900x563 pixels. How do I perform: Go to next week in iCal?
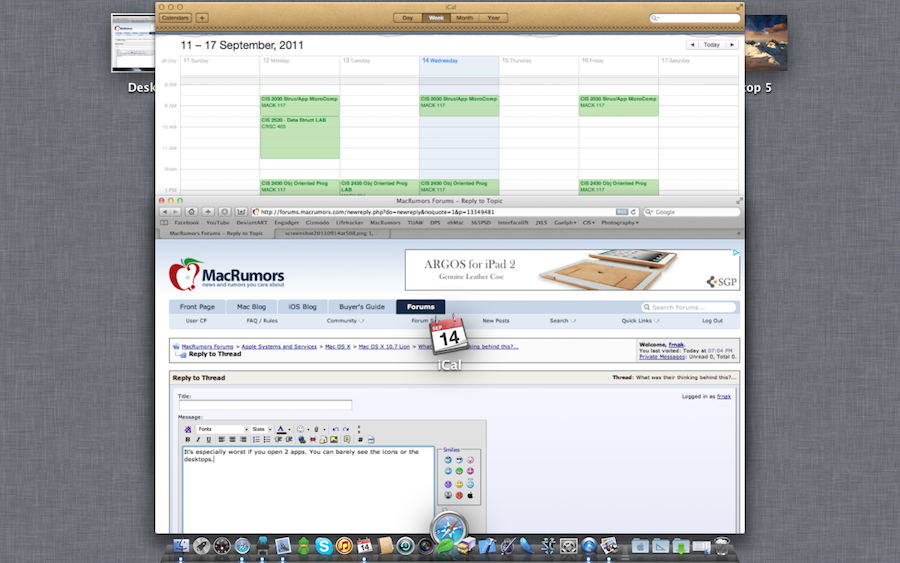[732, 45]
